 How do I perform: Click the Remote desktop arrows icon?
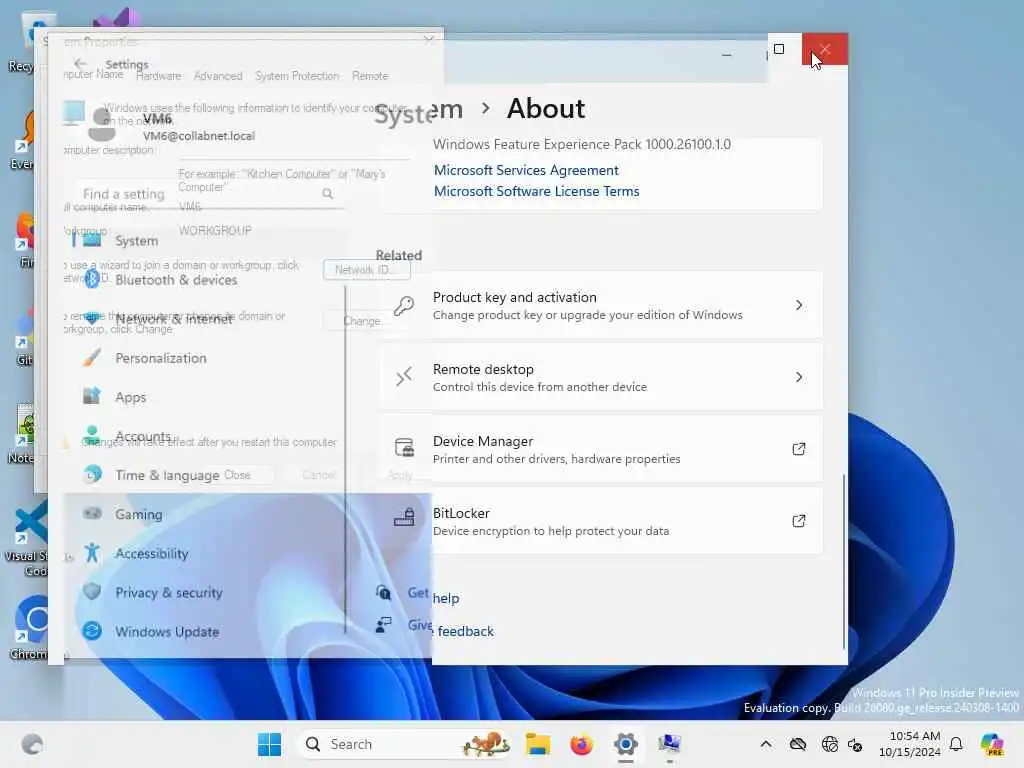(x=404, y=377)
